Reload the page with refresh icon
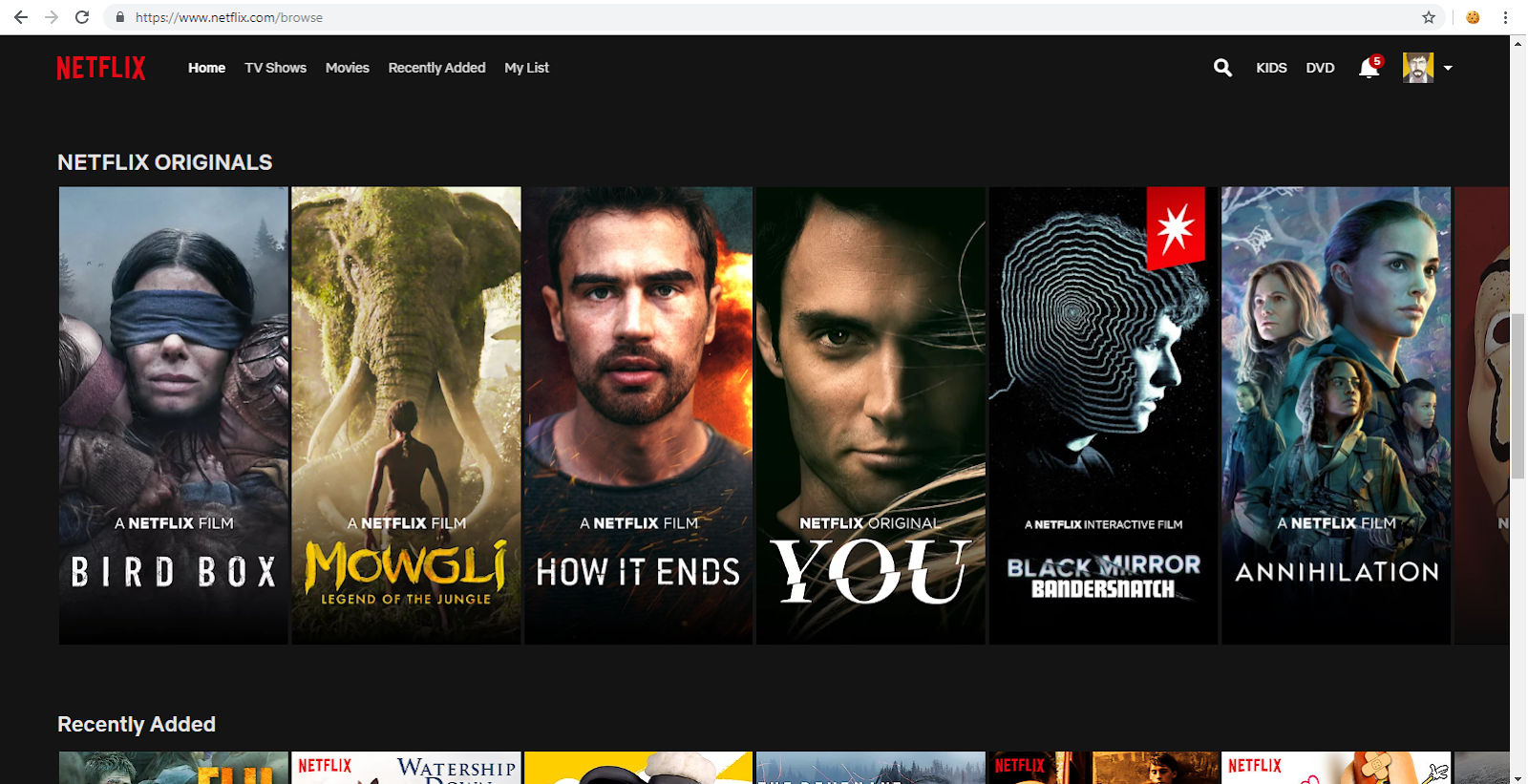 pos(82,17)
